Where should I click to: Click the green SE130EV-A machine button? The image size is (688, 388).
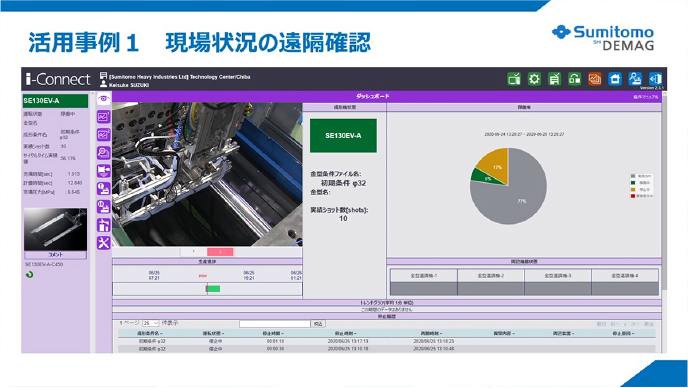[x=343, y=136]
